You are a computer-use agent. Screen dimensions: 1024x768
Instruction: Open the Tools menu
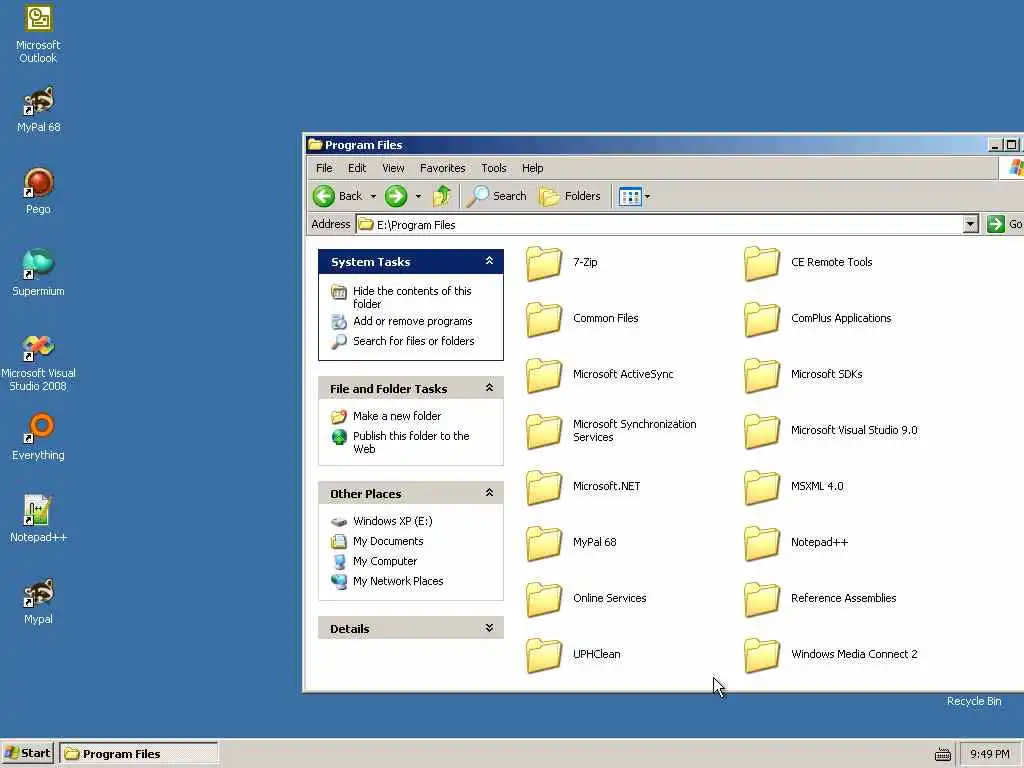494,168
